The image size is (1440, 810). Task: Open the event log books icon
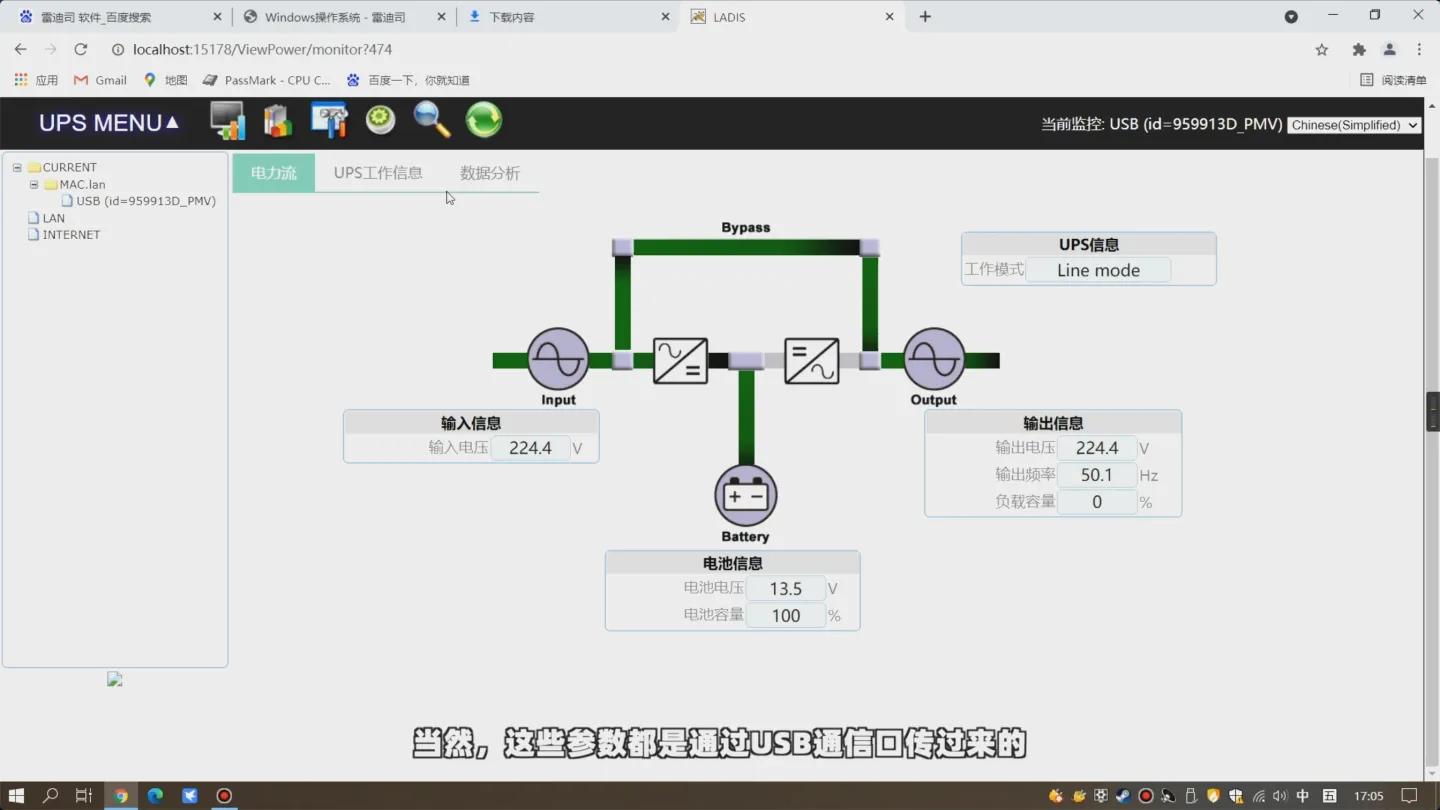[277, 120]
